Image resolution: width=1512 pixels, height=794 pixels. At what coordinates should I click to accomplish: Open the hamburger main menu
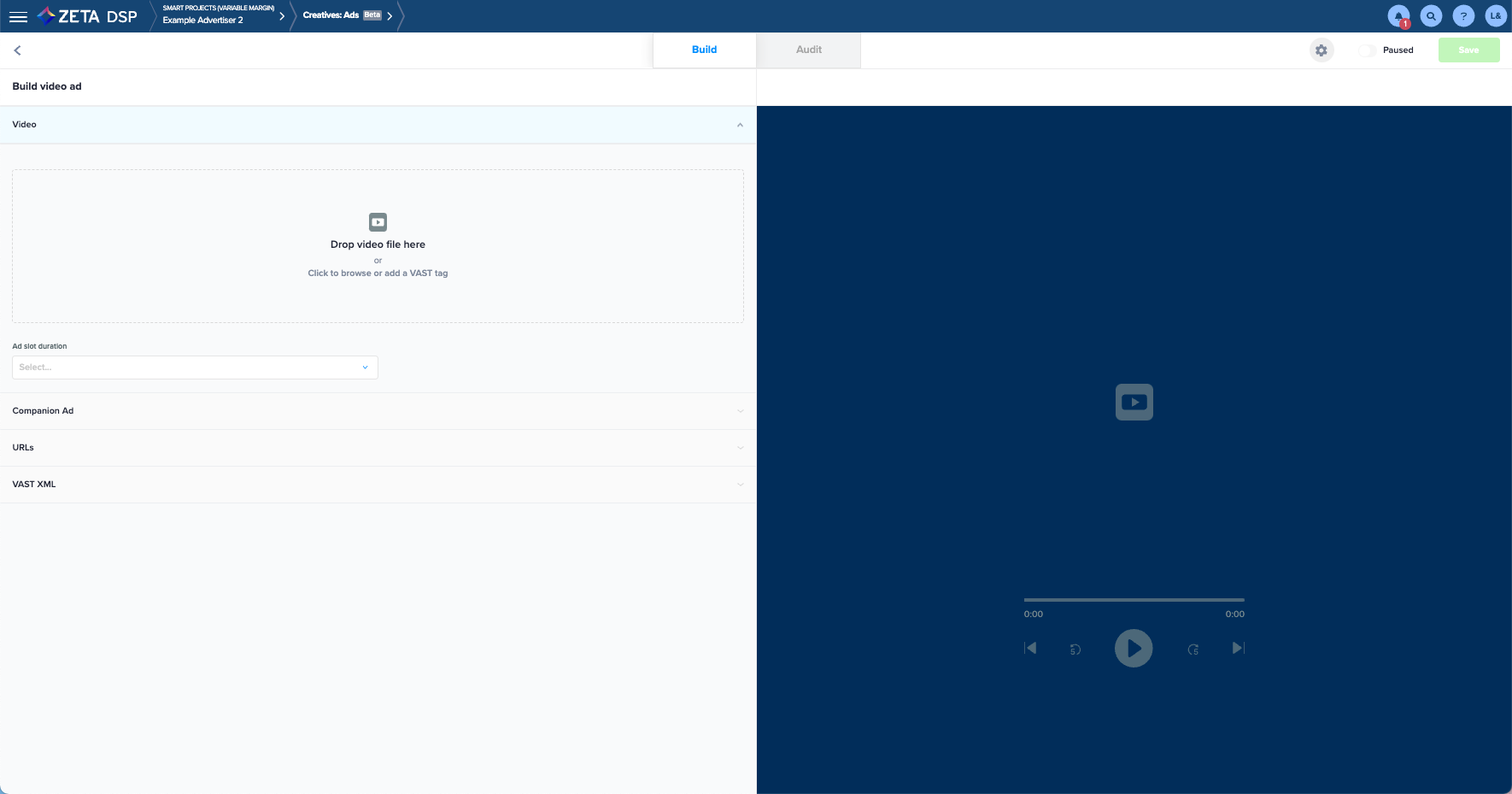18,16
